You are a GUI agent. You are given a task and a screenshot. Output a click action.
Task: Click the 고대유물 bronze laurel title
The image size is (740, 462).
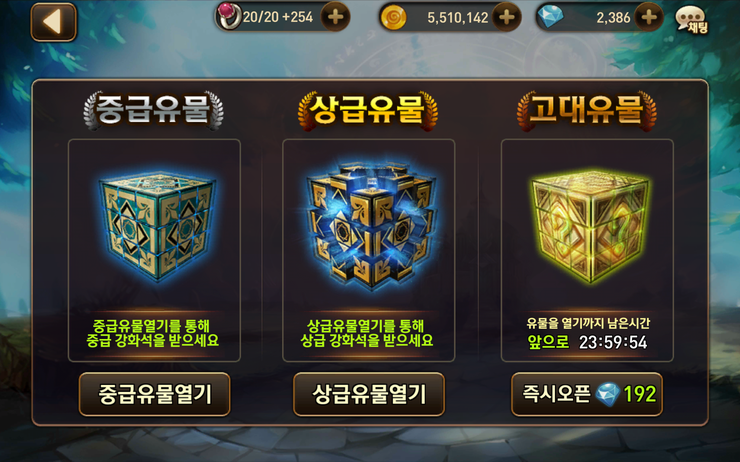587,110
